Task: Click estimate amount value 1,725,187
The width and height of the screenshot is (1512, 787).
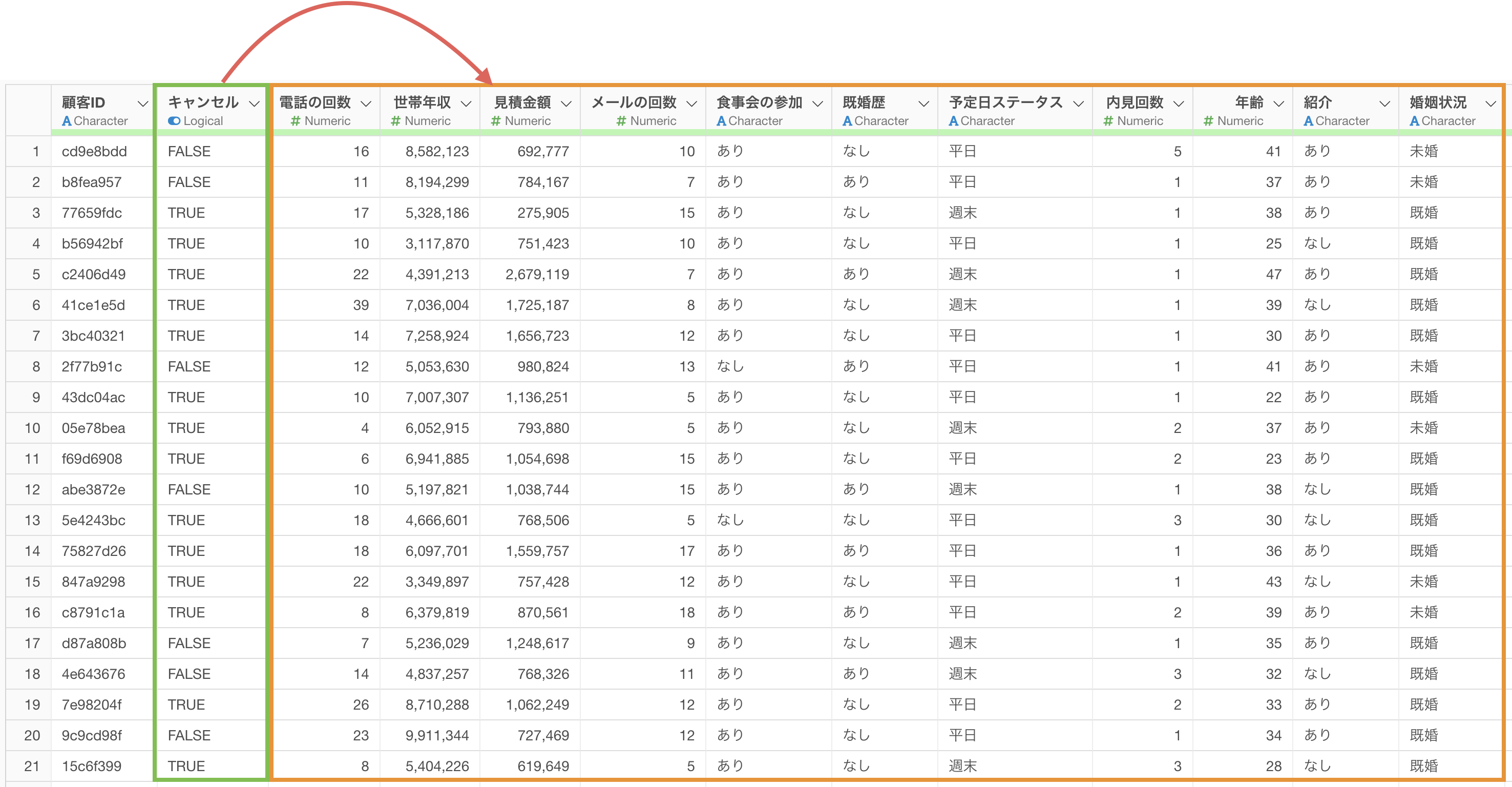Action: pos(537,305)
